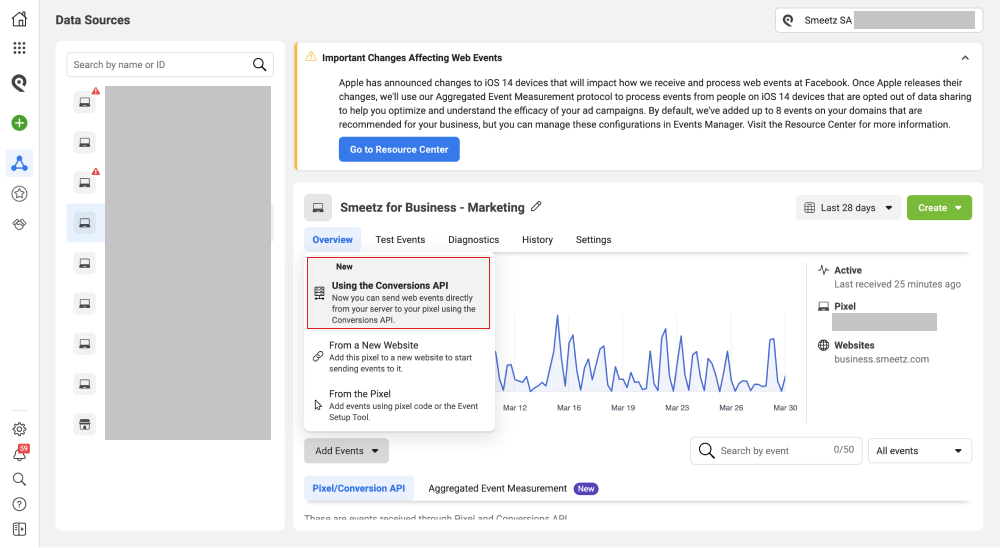Click the yellow warning triangle in the web events banner
The width and height of the screenshot is (1000, 548).
click(x=311, y=57)
